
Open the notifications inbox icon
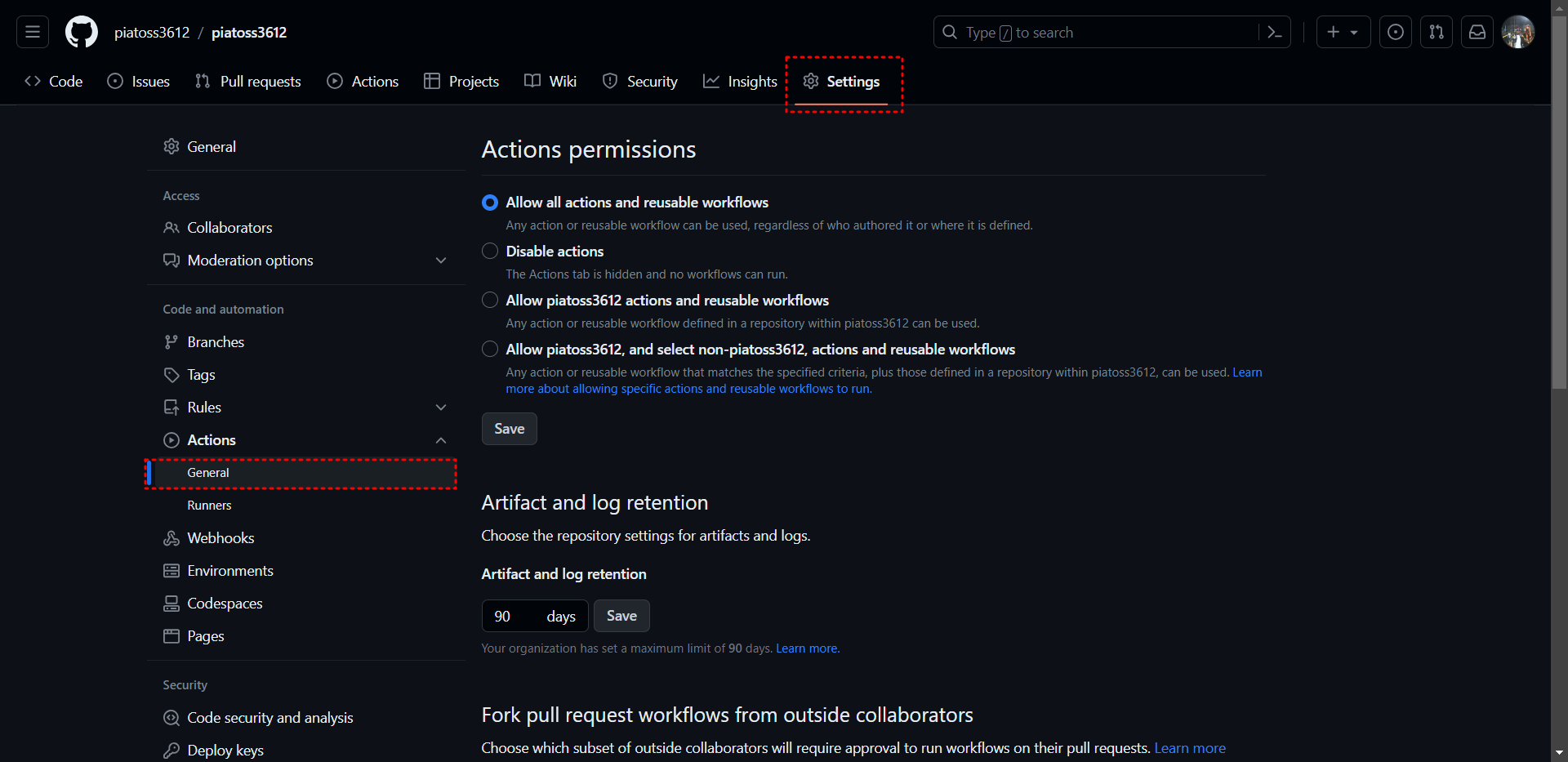1477,33
